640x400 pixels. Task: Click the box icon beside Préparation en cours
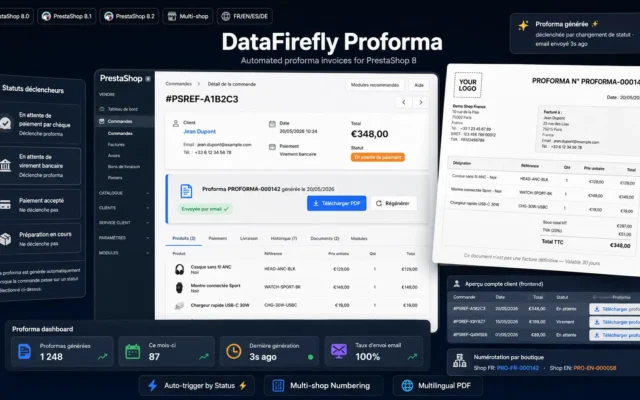5,239
